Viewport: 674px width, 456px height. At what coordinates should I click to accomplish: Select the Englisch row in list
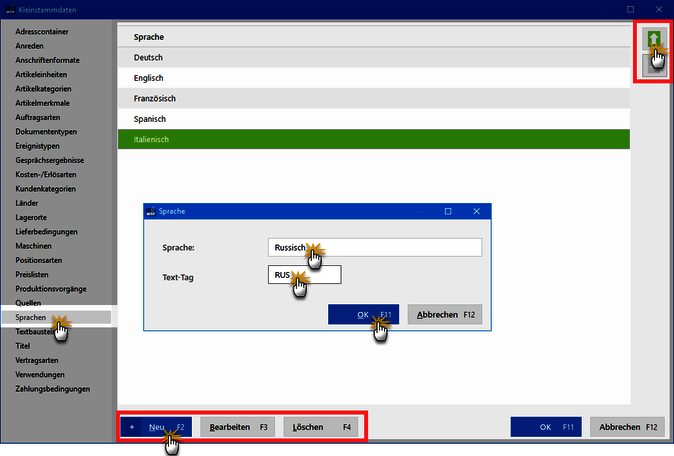point(374,78)
